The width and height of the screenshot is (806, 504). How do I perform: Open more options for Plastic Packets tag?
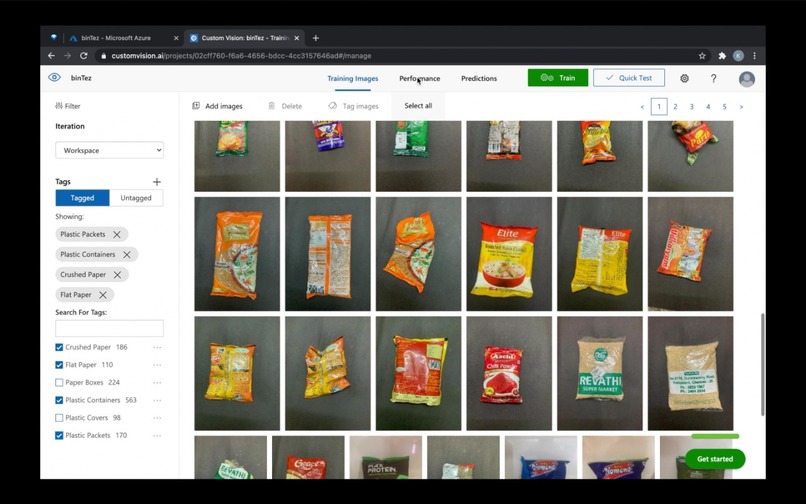[157, 436]
